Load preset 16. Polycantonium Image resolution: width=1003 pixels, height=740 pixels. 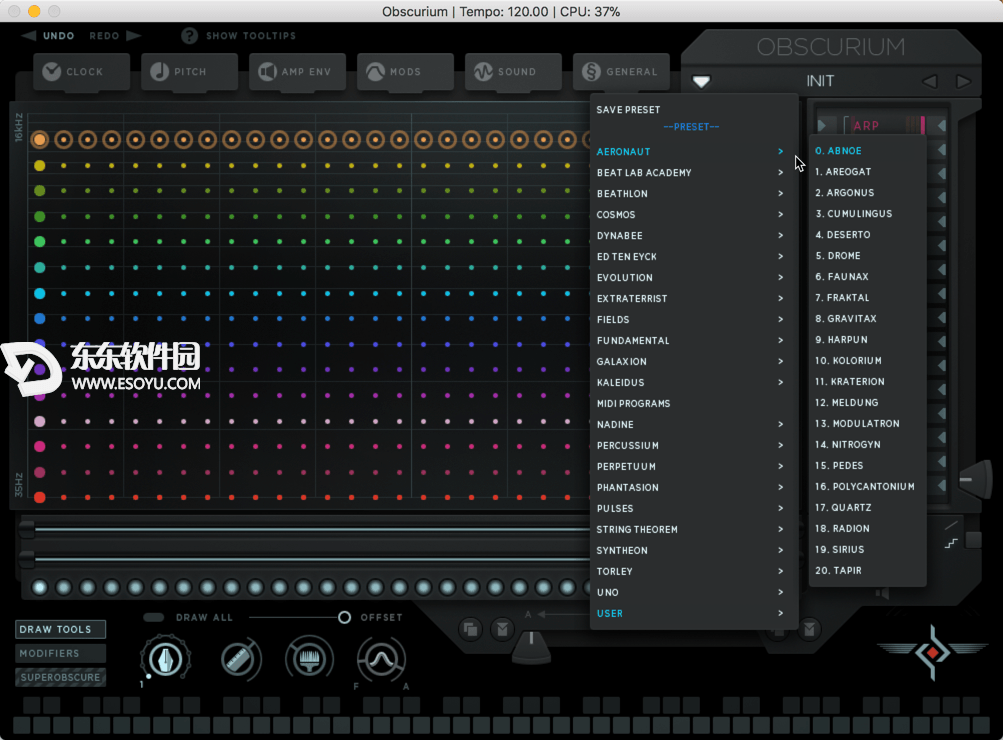(867, 487)
